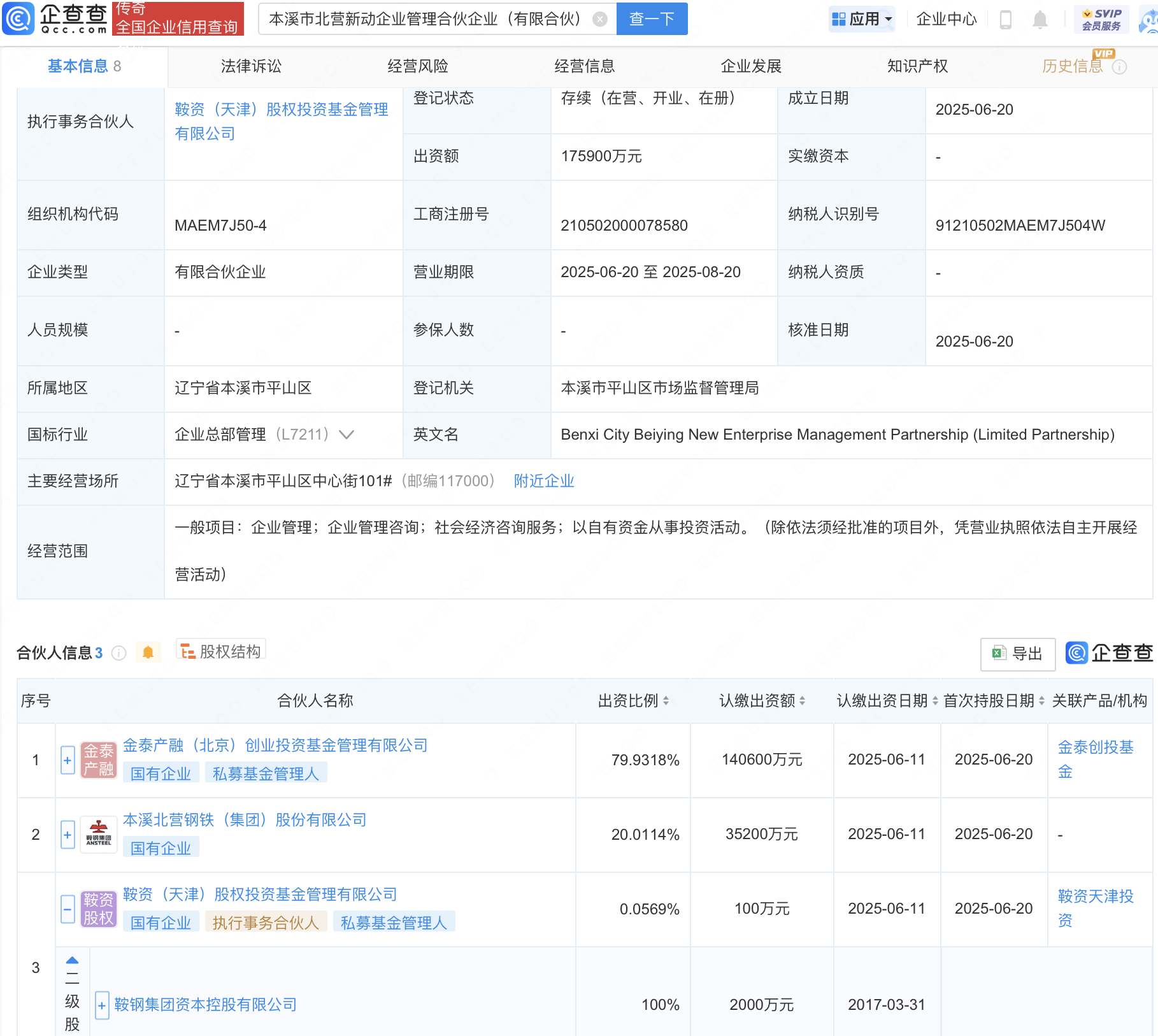Click the 导出 export button
1158x1036 pixels.
pyautogui.click(x=1018, y=654)
